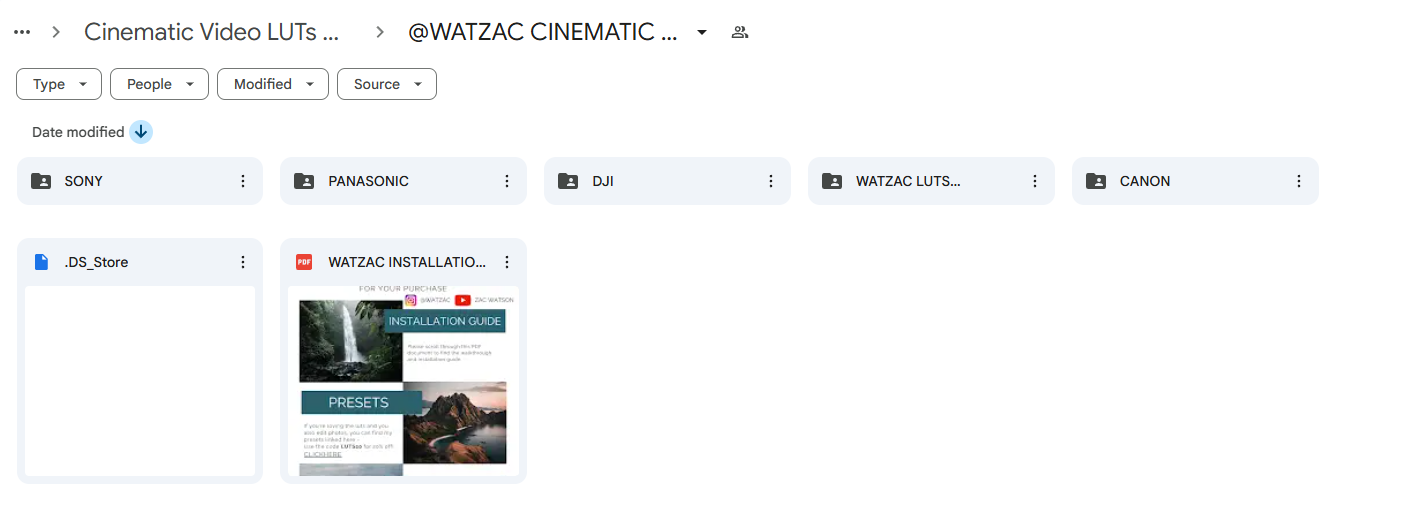Open the breadcrumb overflow three-dots menu
1408x513 pixels.
pyautogui.click(x=22, y=32)
